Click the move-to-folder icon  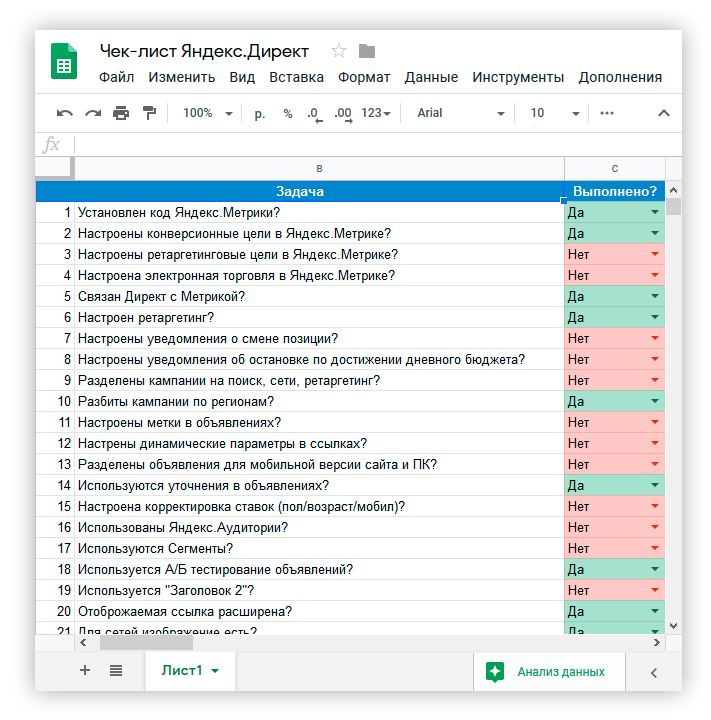tap(367, 51)
